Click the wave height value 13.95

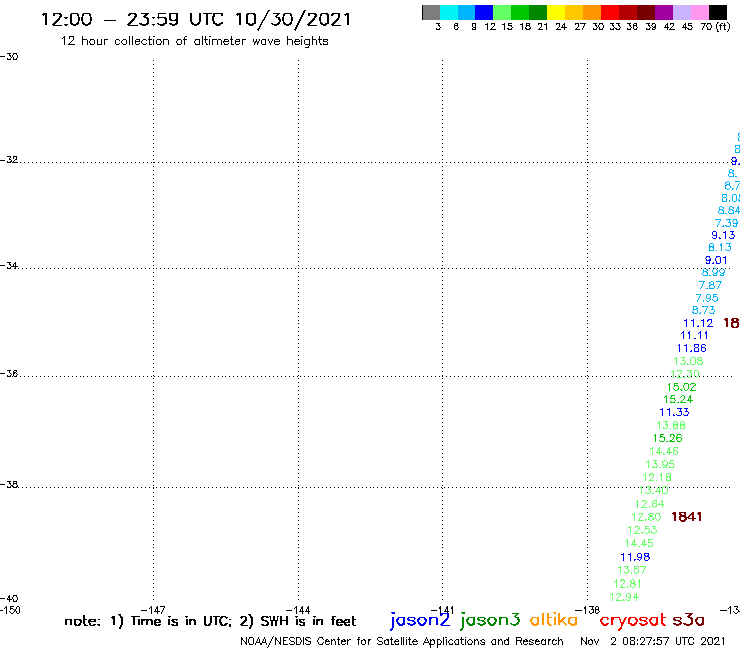tap(660, 464)
